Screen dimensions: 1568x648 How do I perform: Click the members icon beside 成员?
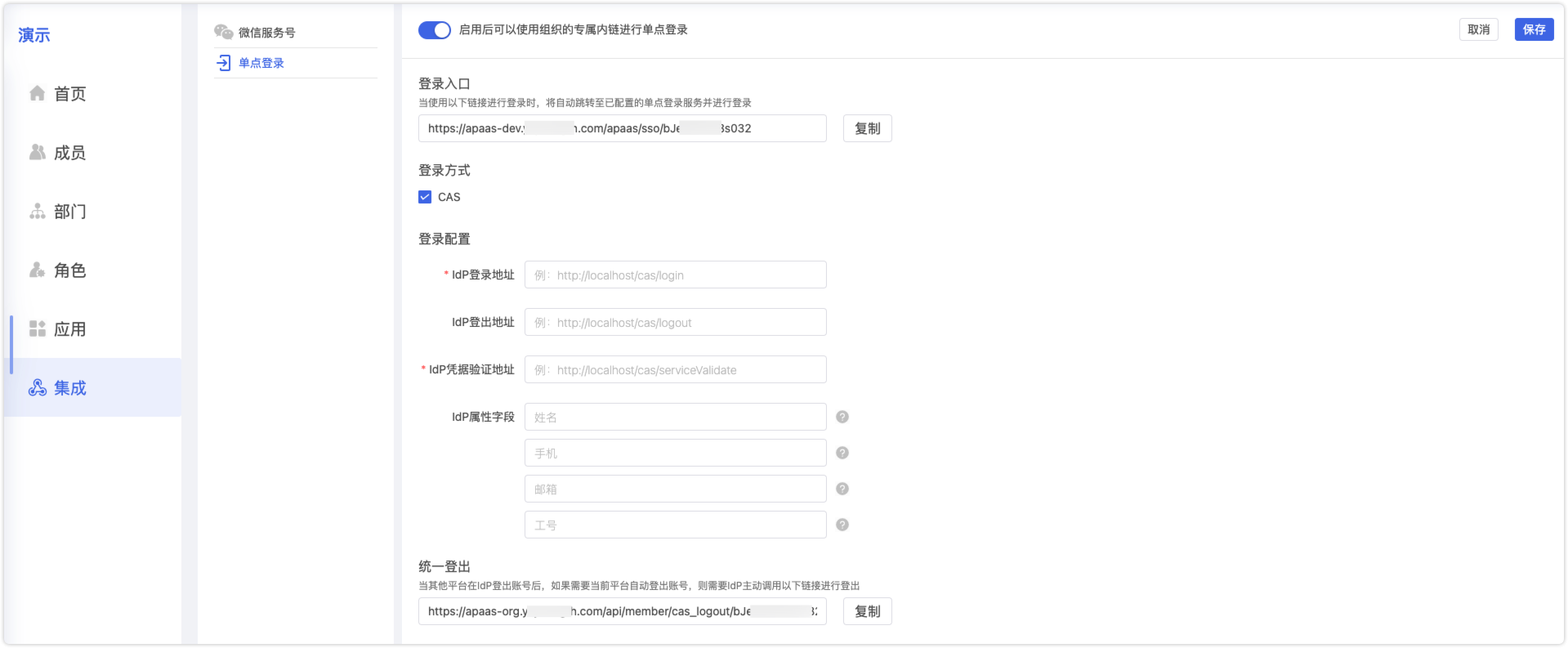38,152
